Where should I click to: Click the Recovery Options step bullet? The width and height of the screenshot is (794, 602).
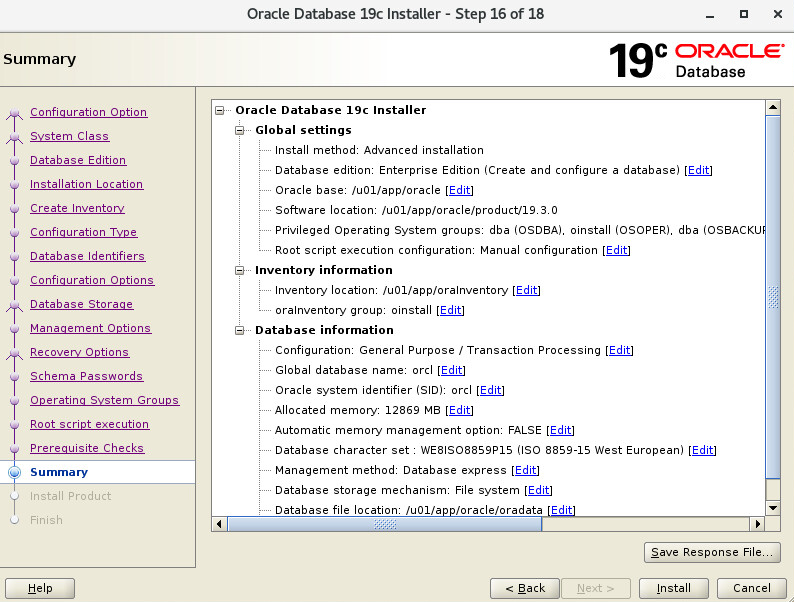point(15,353)
